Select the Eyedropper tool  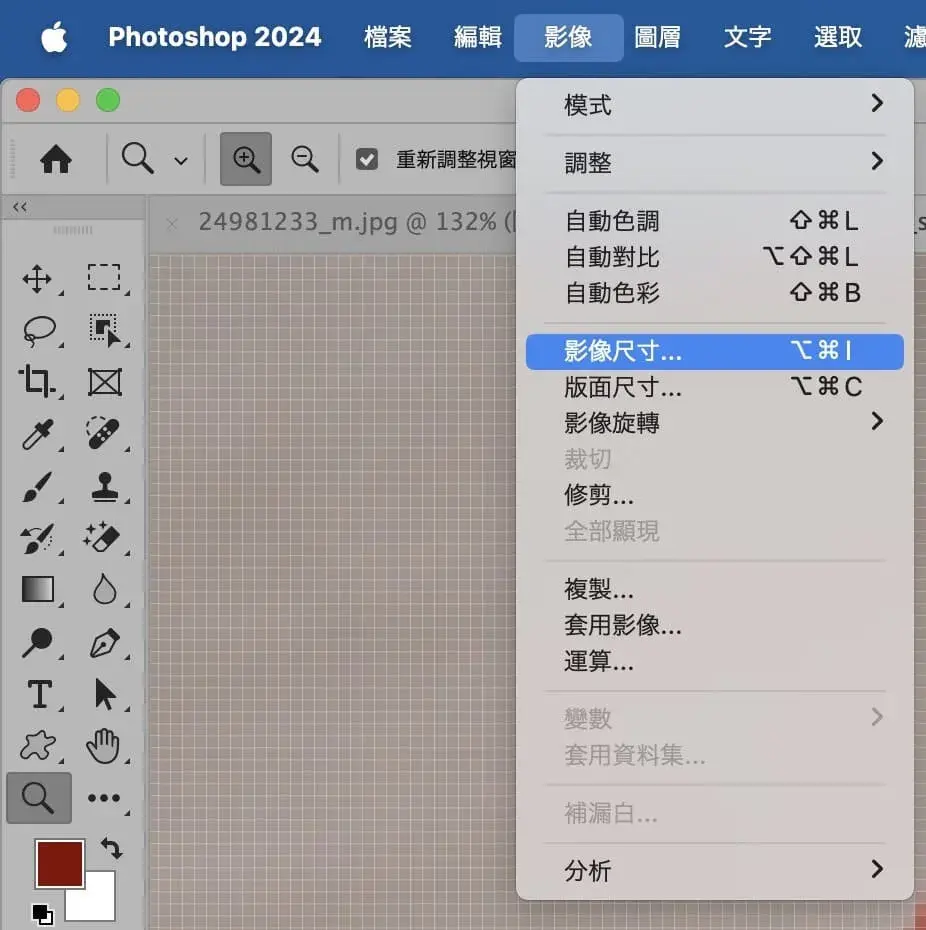[38, 434]
